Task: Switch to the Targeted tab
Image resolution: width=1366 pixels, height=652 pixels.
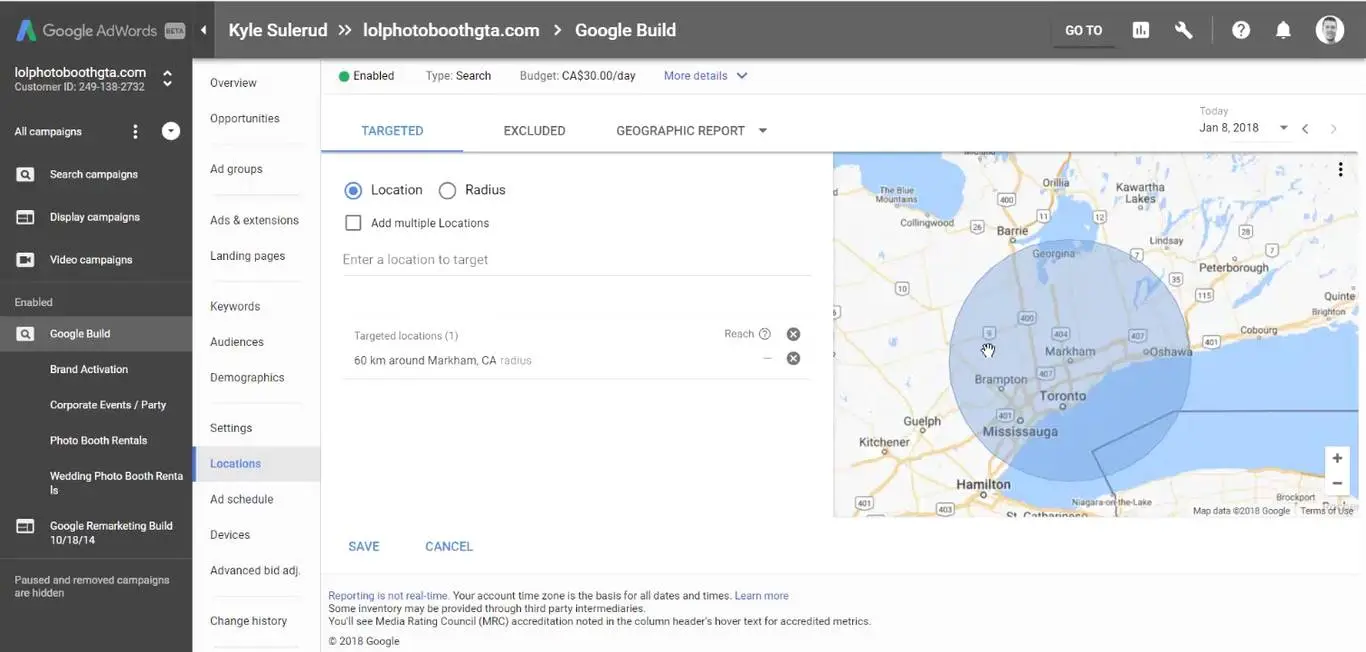Action: point(392,131)
